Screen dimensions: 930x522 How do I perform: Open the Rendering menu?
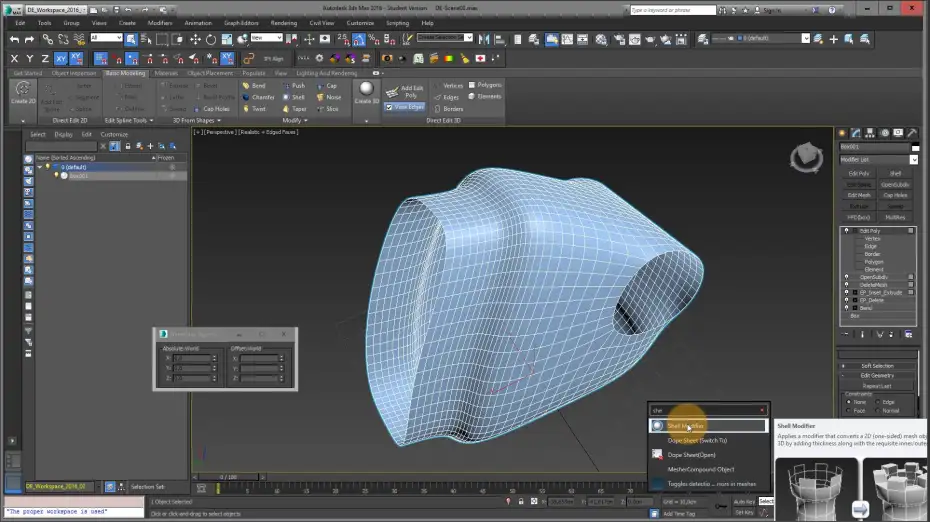tap(284, 23)
